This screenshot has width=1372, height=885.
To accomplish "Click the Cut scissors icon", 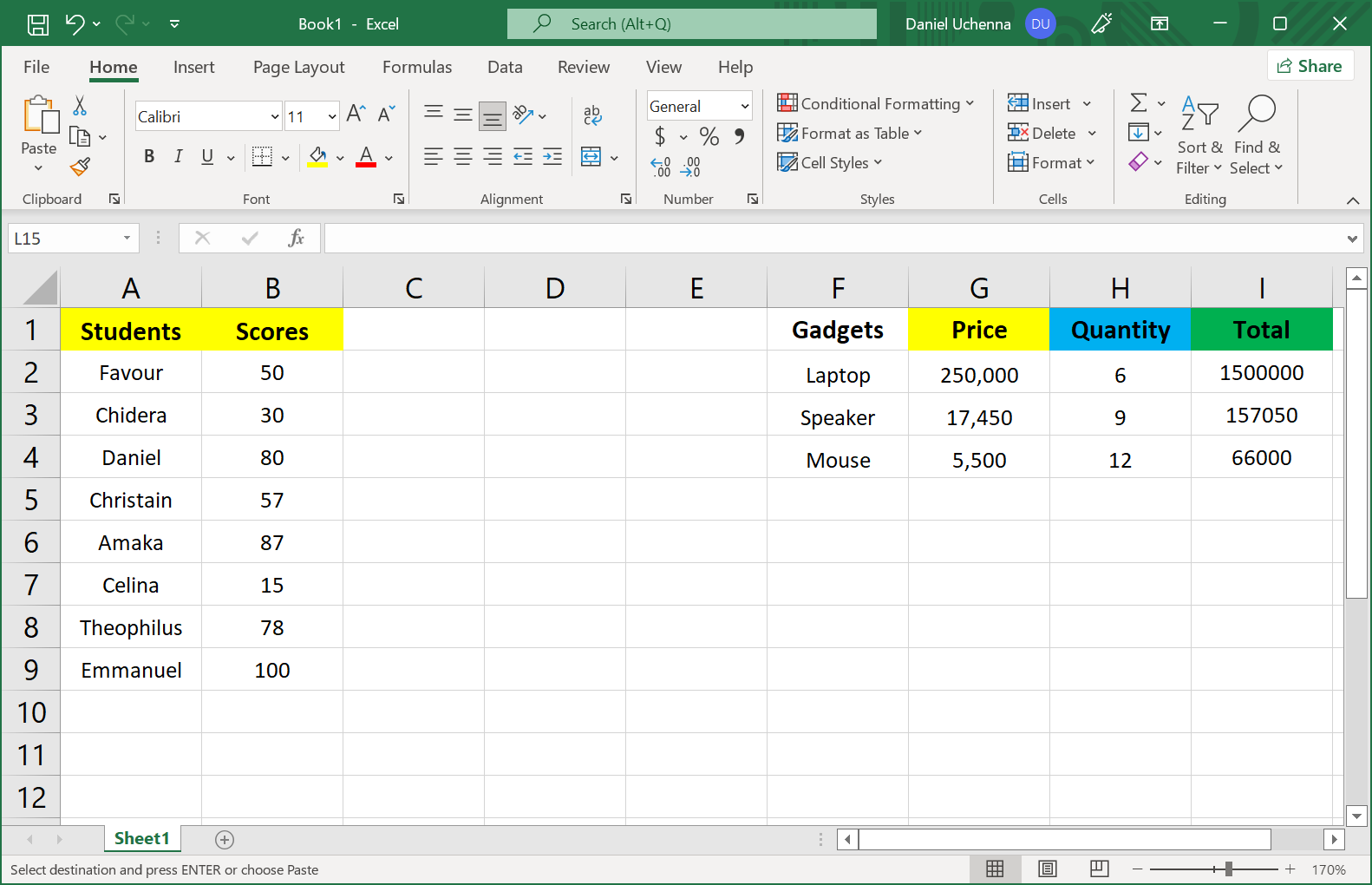I will [x=80, y=106].
